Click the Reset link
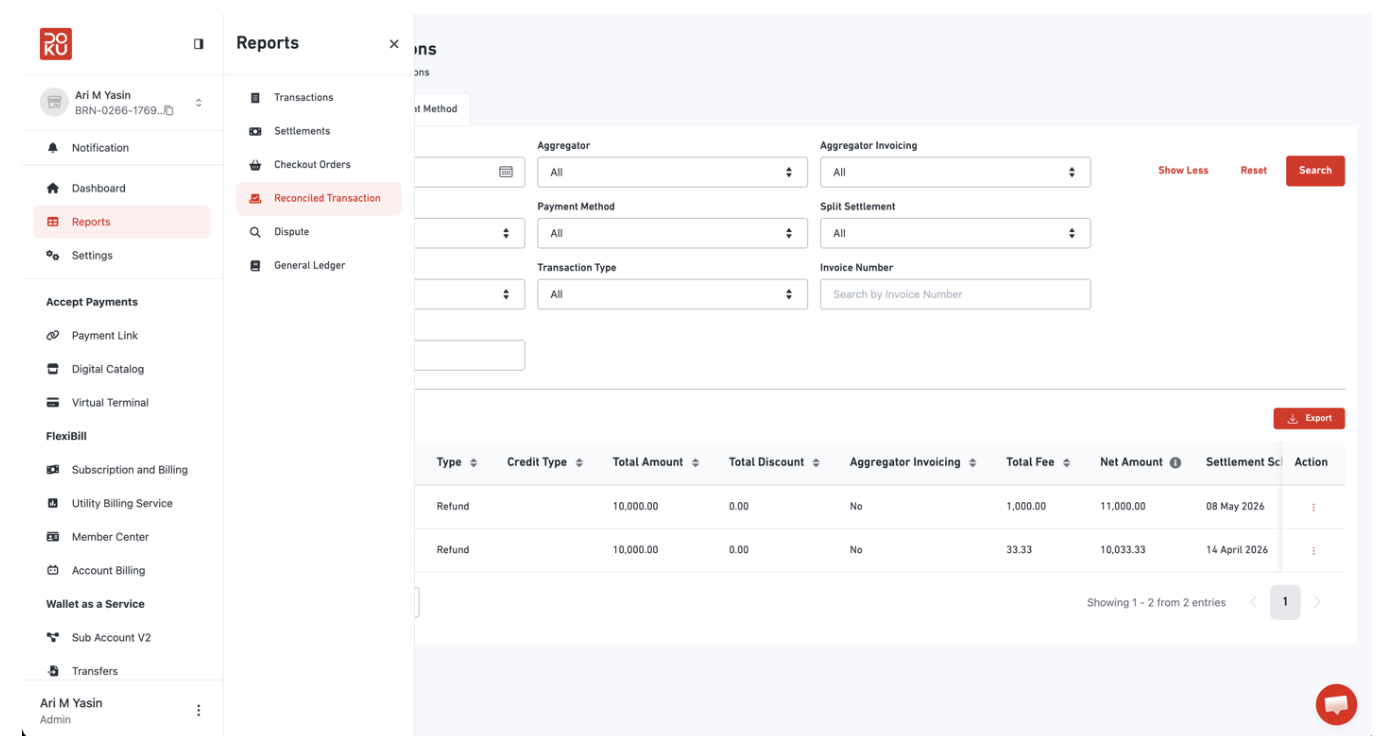This screenshot has height=748, width=1384. tap(1253, 171)
